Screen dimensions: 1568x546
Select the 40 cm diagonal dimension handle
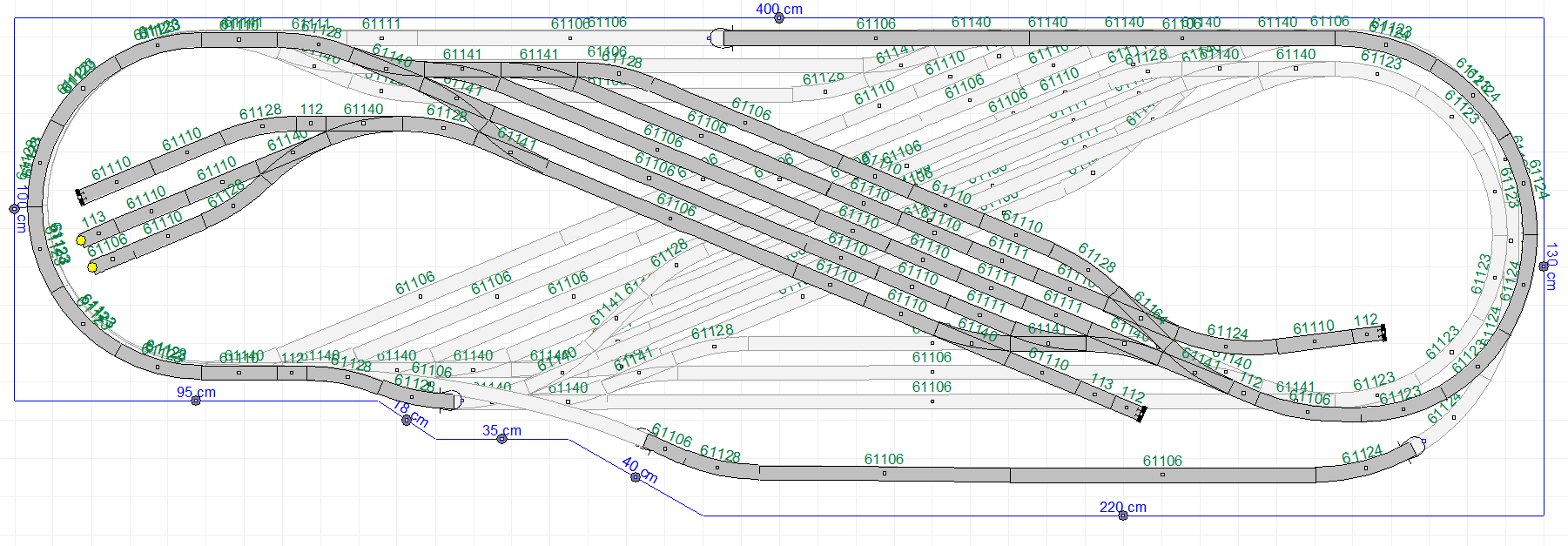point(636,477)
